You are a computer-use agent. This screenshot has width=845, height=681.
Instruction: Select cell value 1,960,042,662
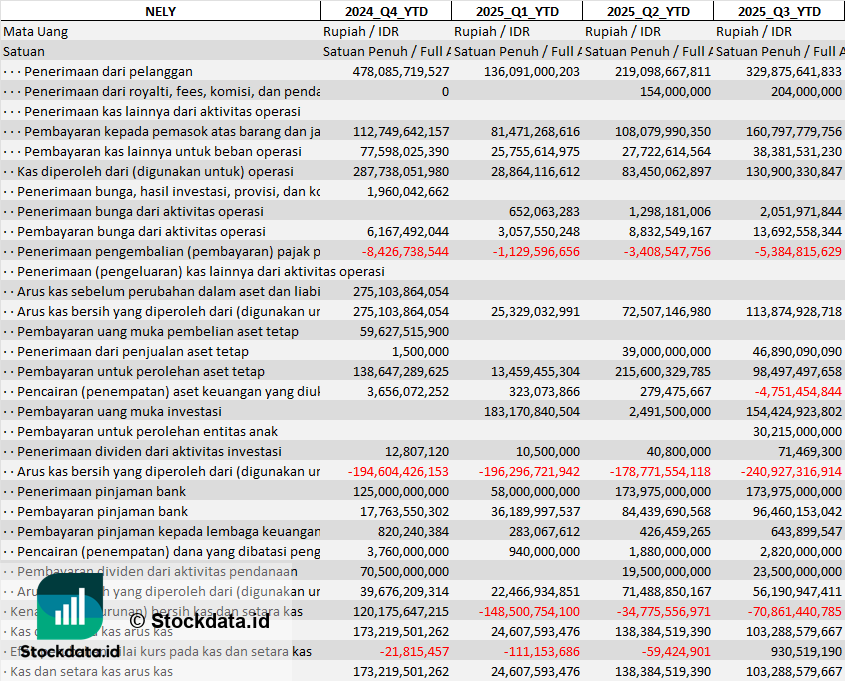coord(408,191)
